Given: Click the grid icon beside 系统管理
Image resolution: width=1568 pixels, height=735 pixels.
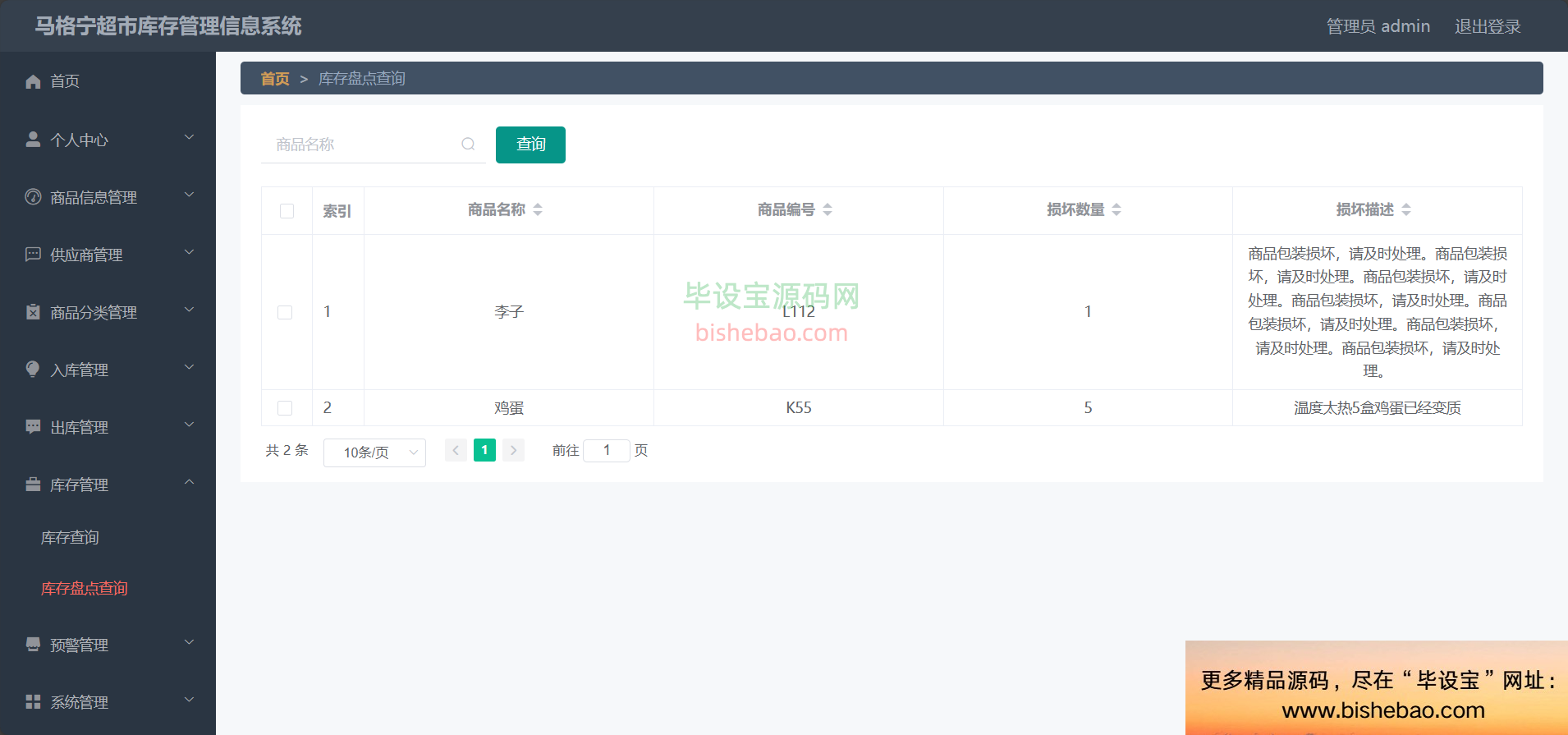Looking at the screenshot, I should click(x=33, y=701).
